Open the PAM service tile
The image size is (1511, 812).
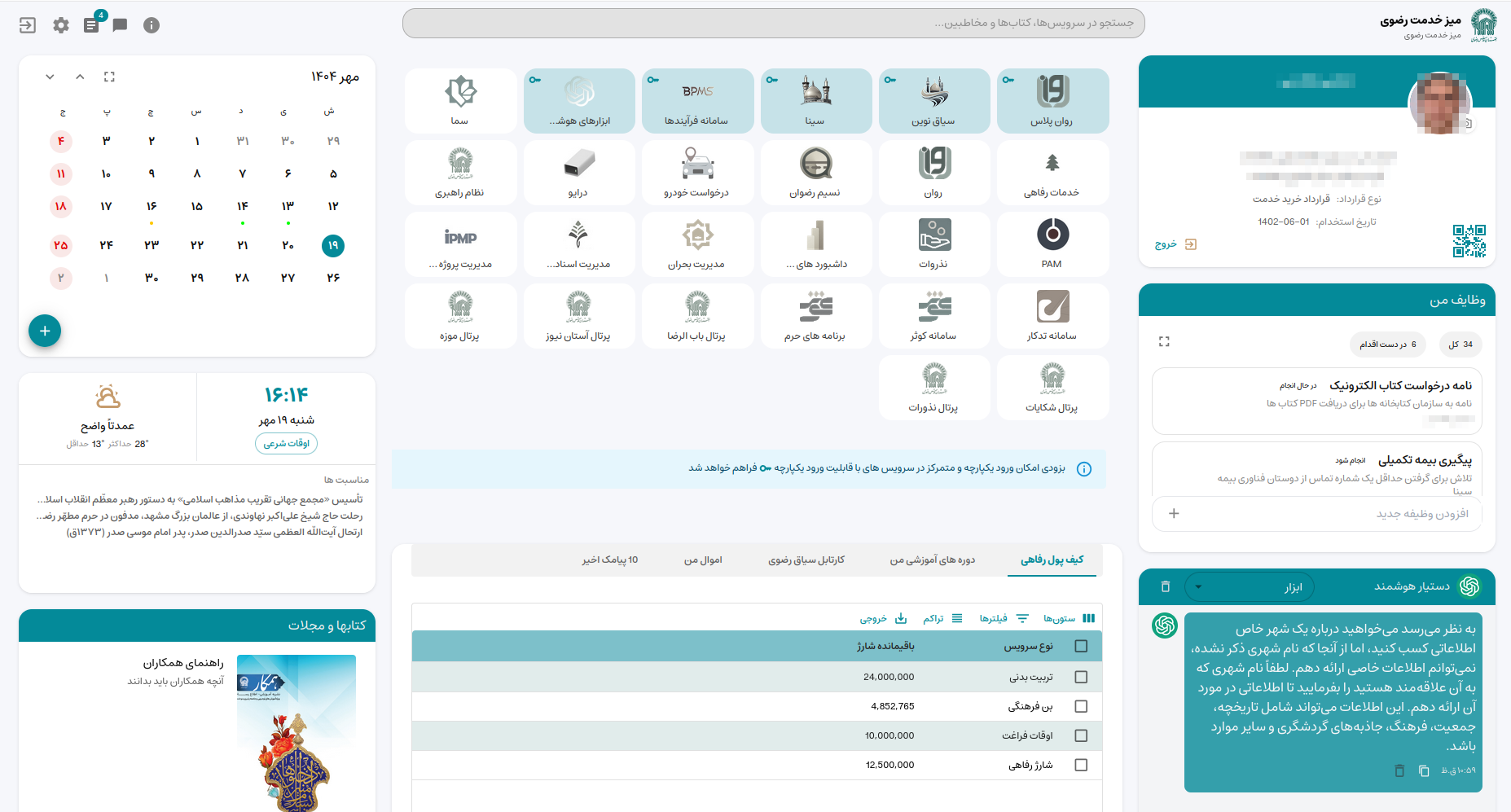click(x=1052, y=244)
